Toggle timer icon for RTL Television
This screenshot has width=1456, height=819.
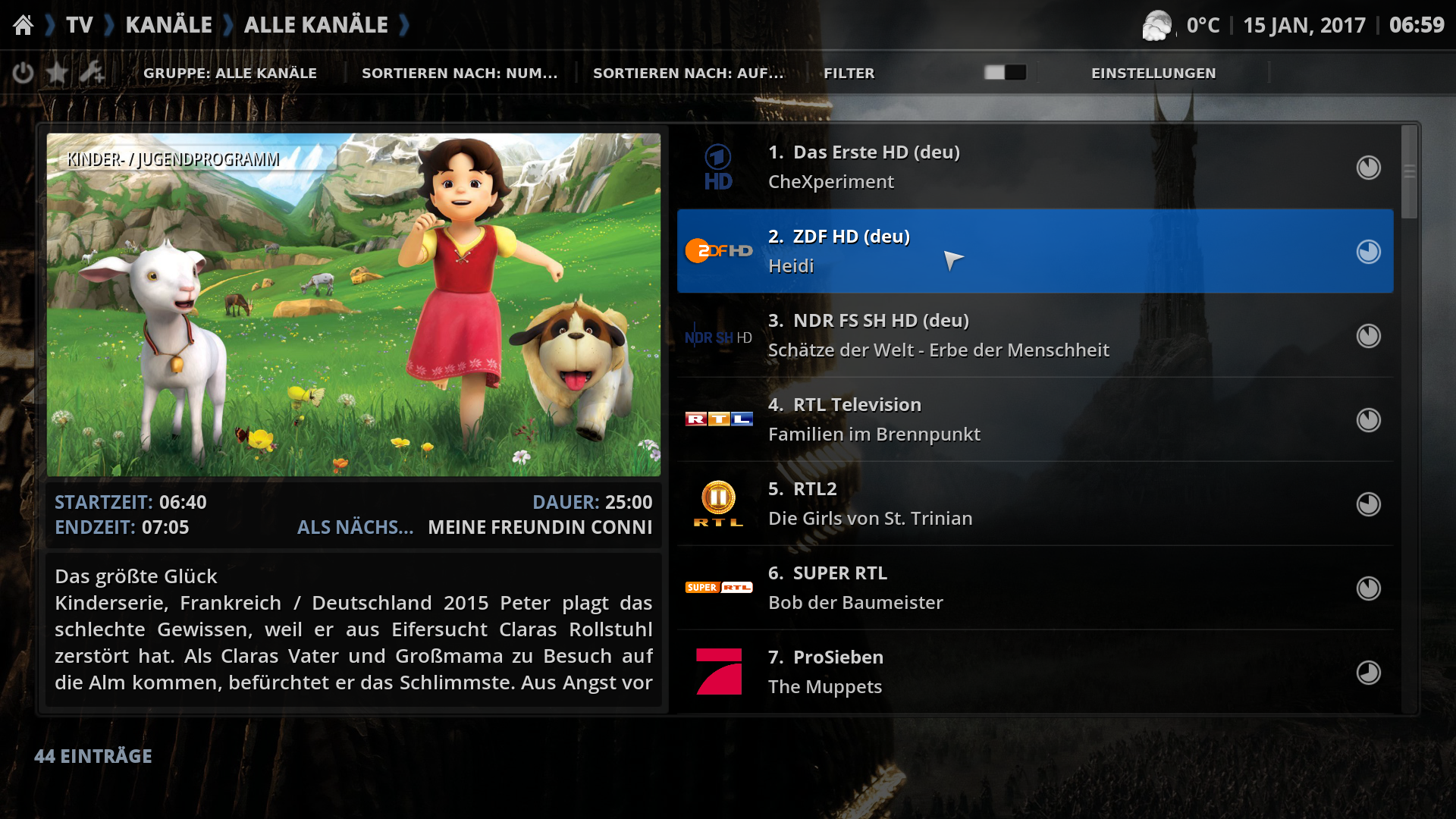pyautogui.click(x=1369, y=420)
